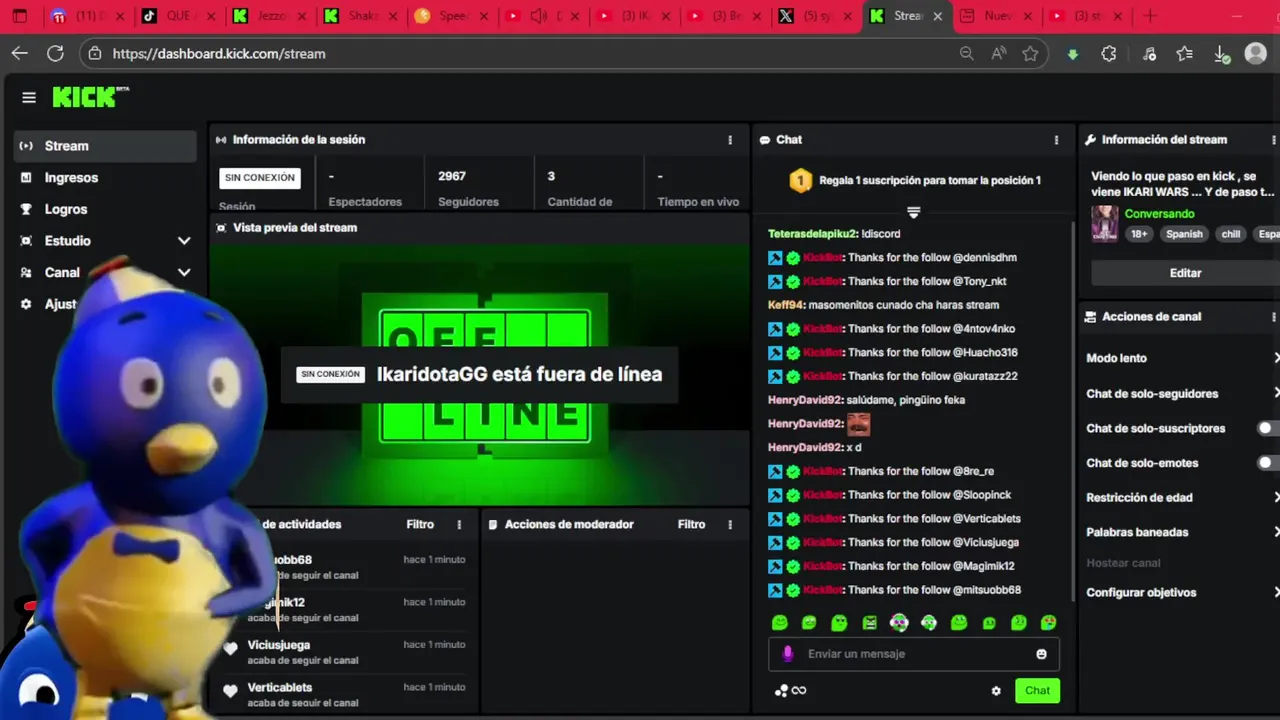Open the hamburger navigation menu
1280x720 pixels.
click(29, 97)
